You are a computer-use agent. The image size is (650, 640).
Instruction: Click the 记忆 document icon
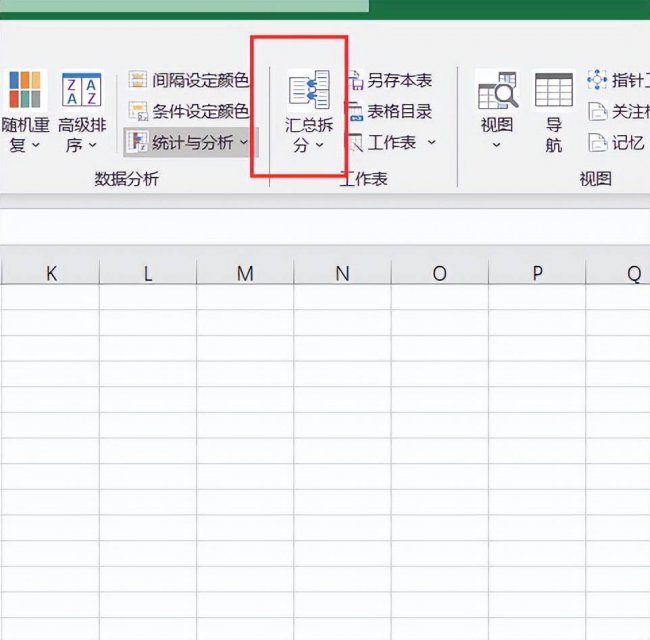pyautogui.click(x=597, y=143)
